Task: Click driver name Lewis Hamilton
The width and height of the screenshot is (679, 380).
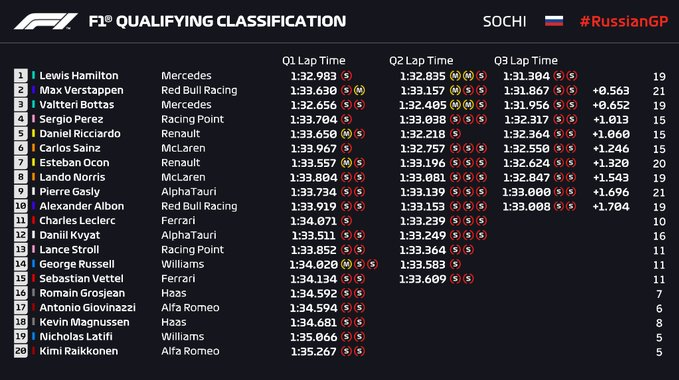Action: pos(79,76)
